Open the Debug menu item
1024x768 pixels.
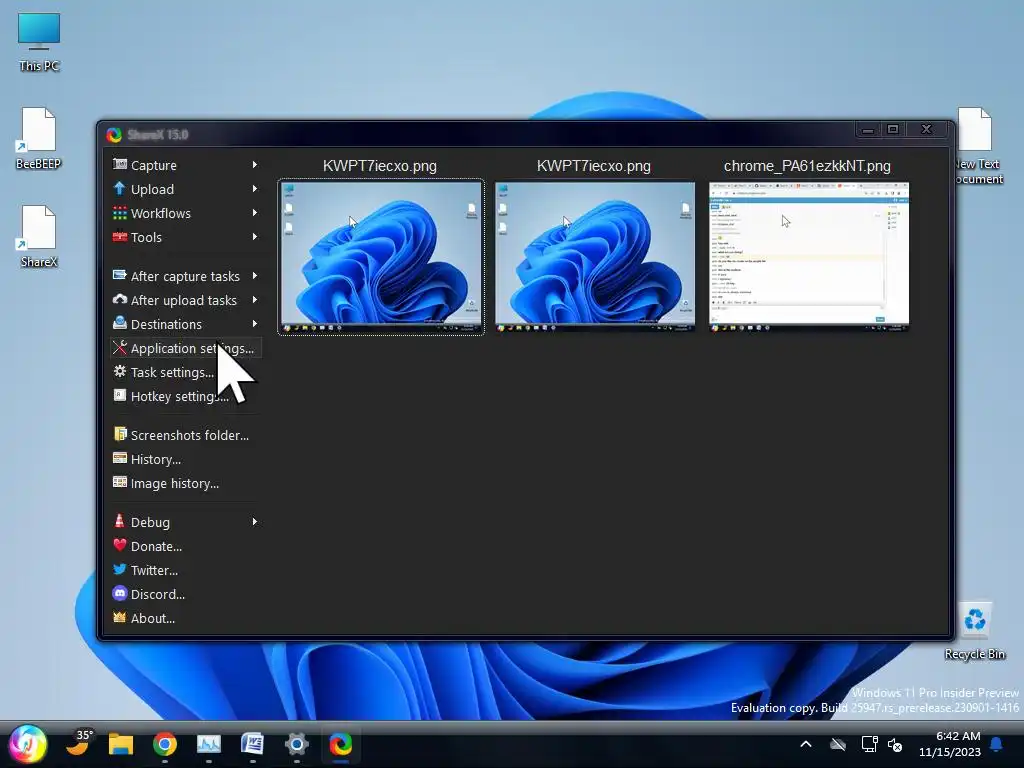tap(186, 522)
